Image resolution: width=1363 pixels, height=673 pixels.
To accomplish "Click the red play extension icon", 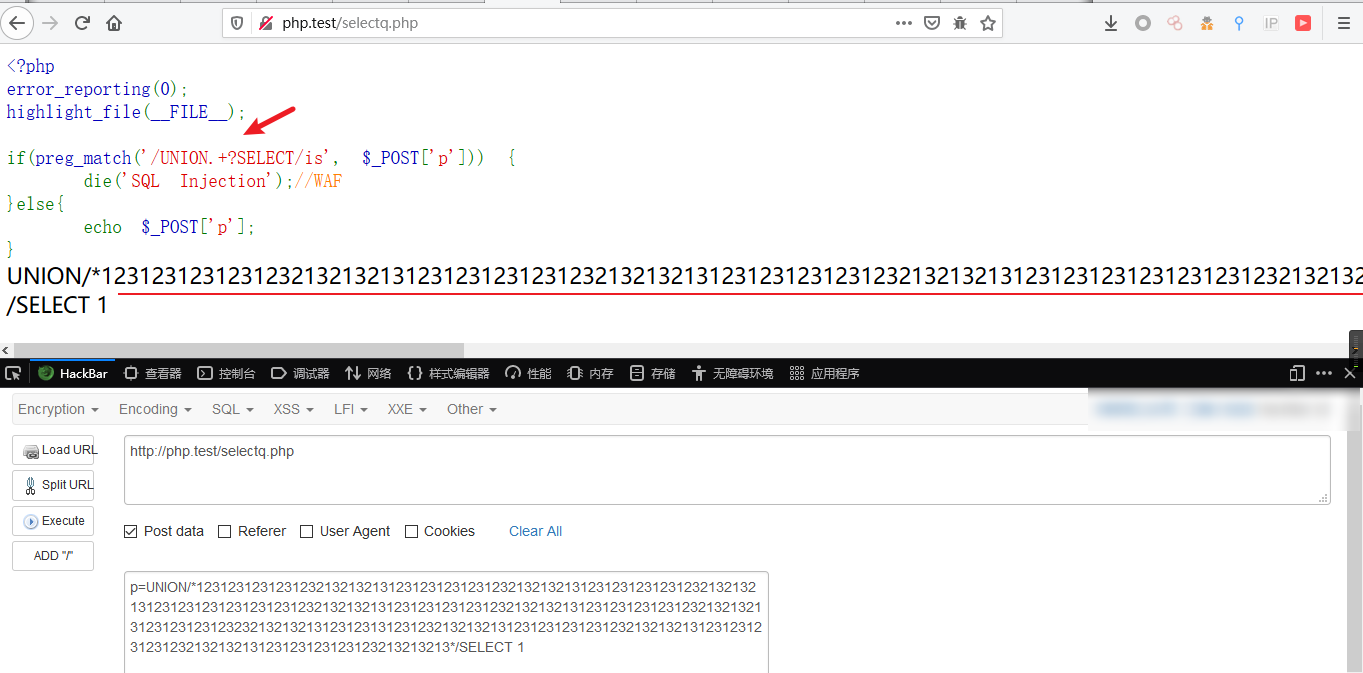I will [x=1303, y=23].
